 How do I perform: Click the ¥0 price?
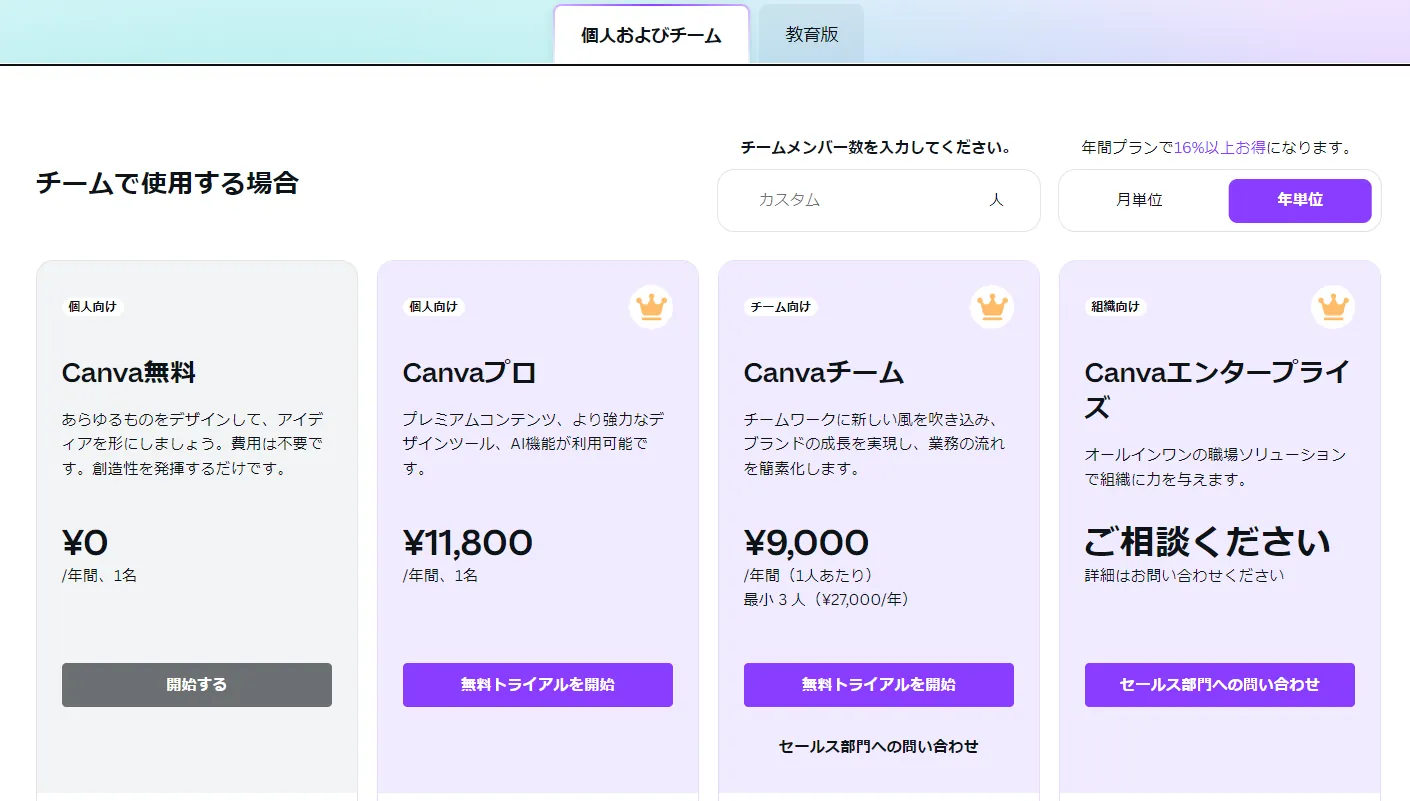[x=85, y=543]
